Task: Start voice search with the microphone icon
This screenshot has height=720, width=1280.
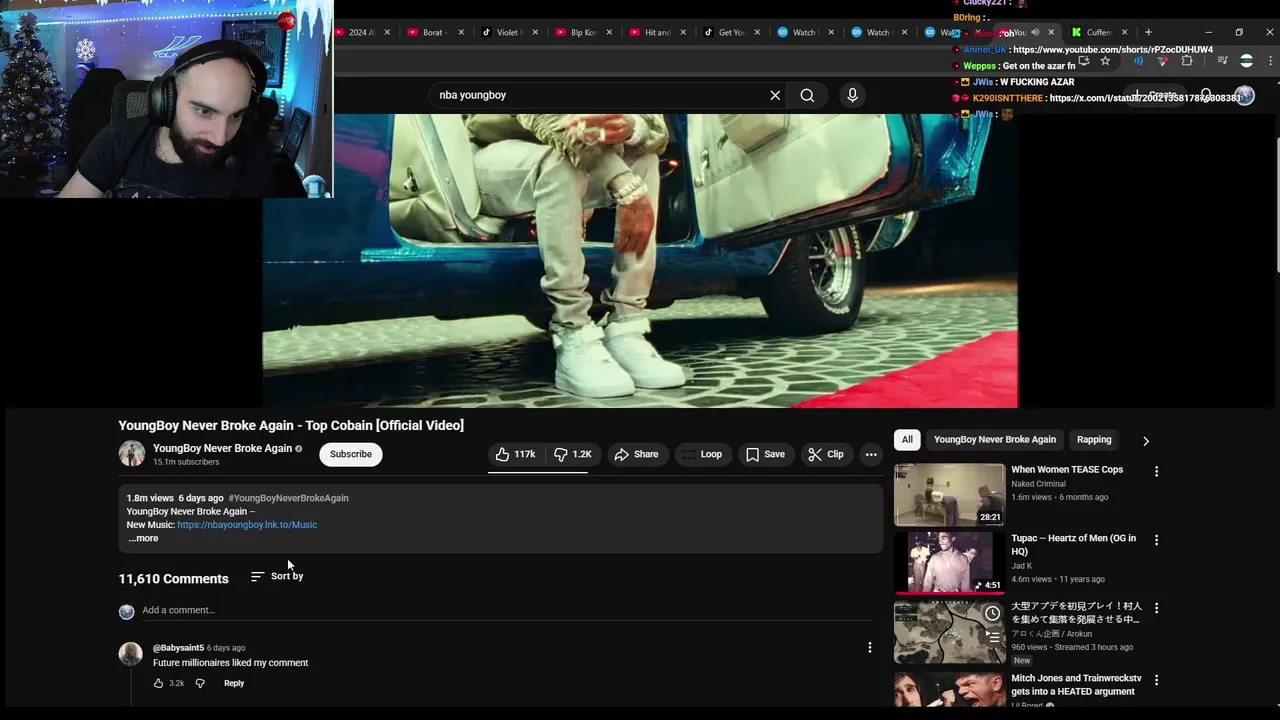Action: tap(852, 95)
